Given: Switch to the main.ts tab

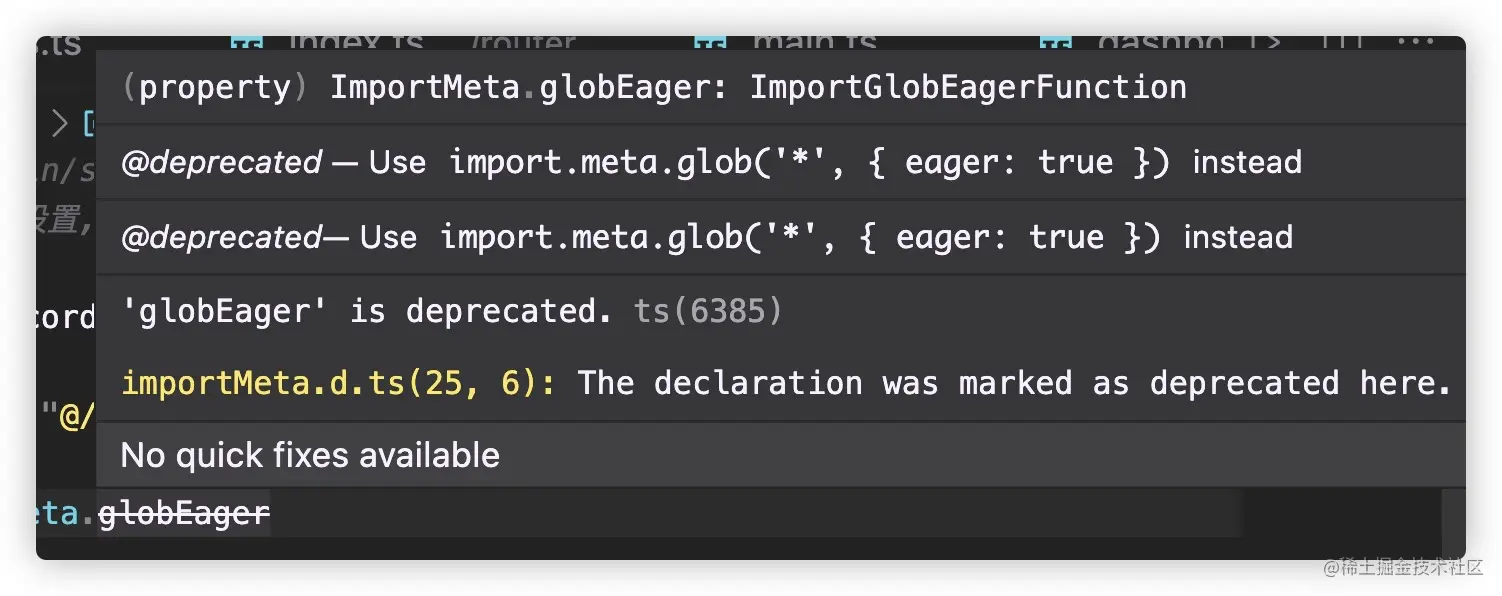Looking at the screenshot, I should point(814,45).
